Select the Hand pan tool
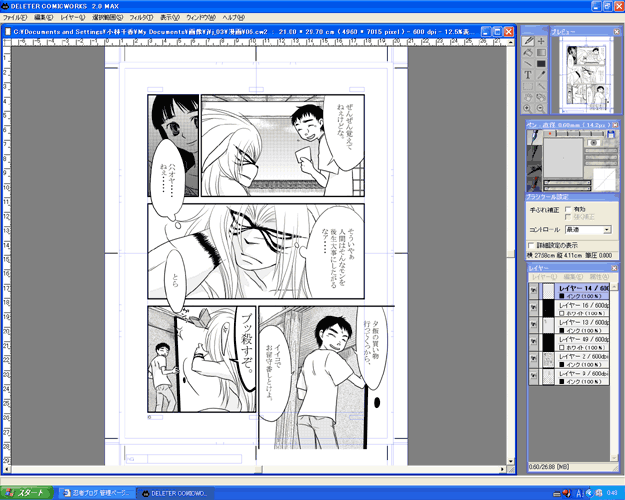 point(528,97)
